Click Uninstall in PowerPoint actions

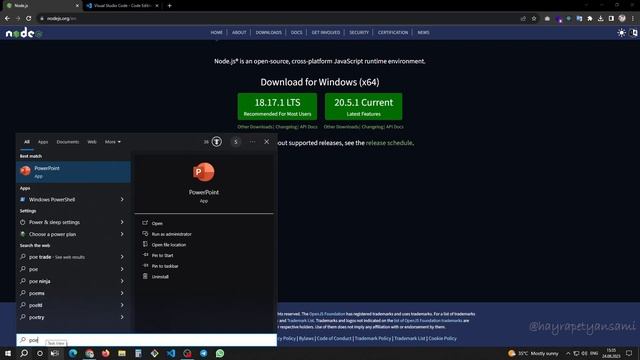click(x=160, y=276)
